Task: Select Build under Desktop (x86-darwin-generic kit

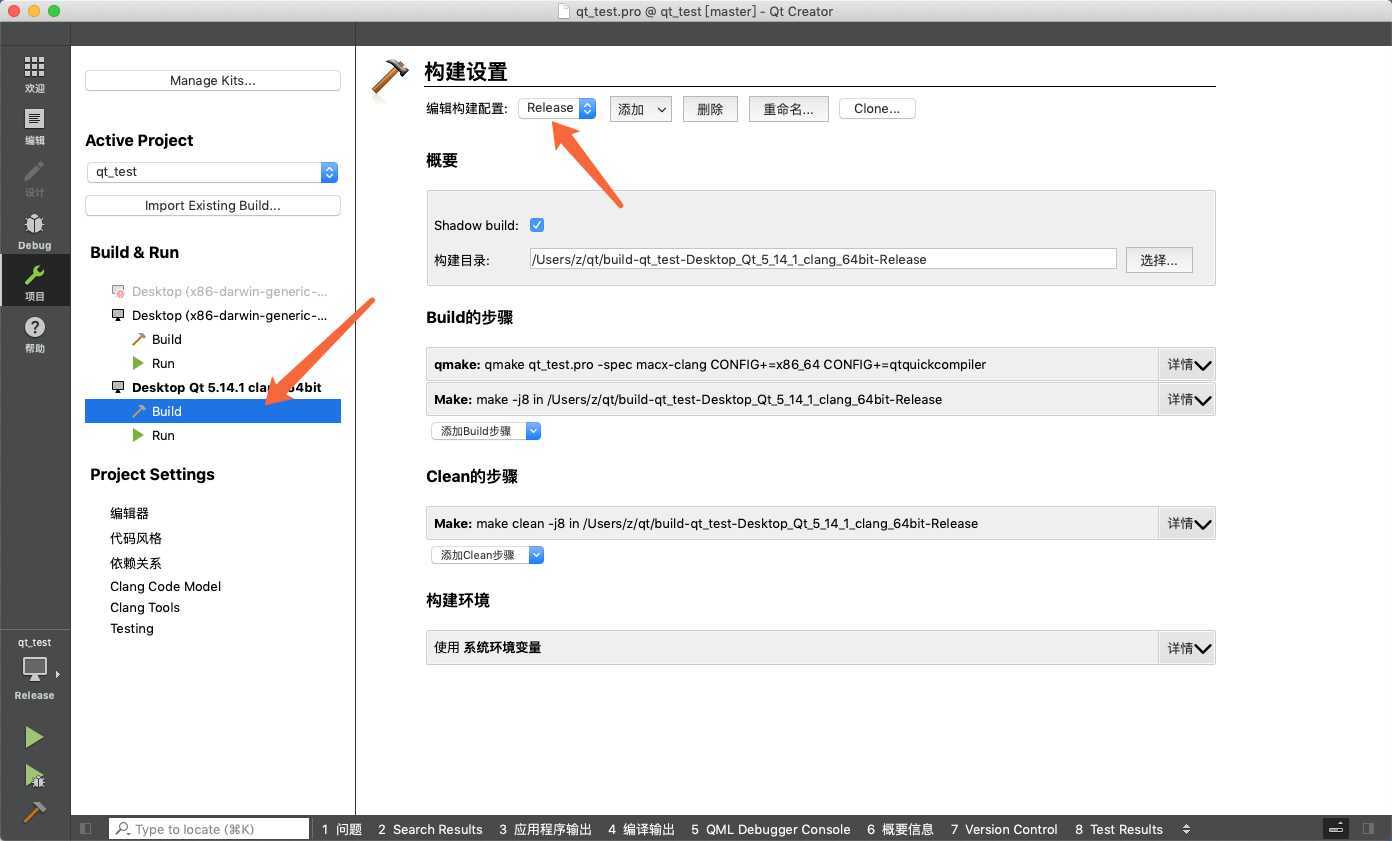Action: [166, 339]
